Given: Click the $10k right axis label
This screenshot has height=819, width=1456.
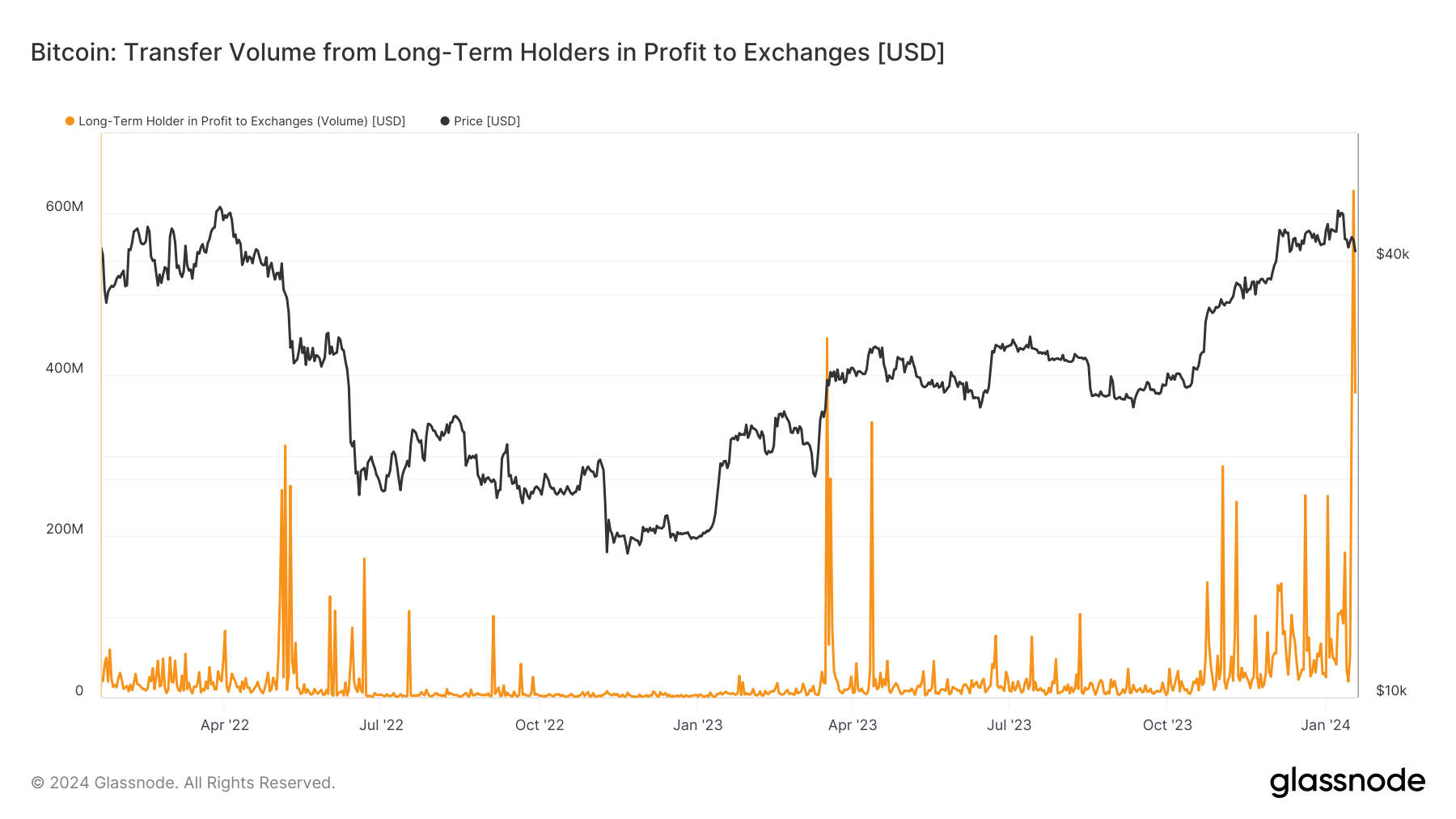Looking at the screenshot, I should (1391, 691).
